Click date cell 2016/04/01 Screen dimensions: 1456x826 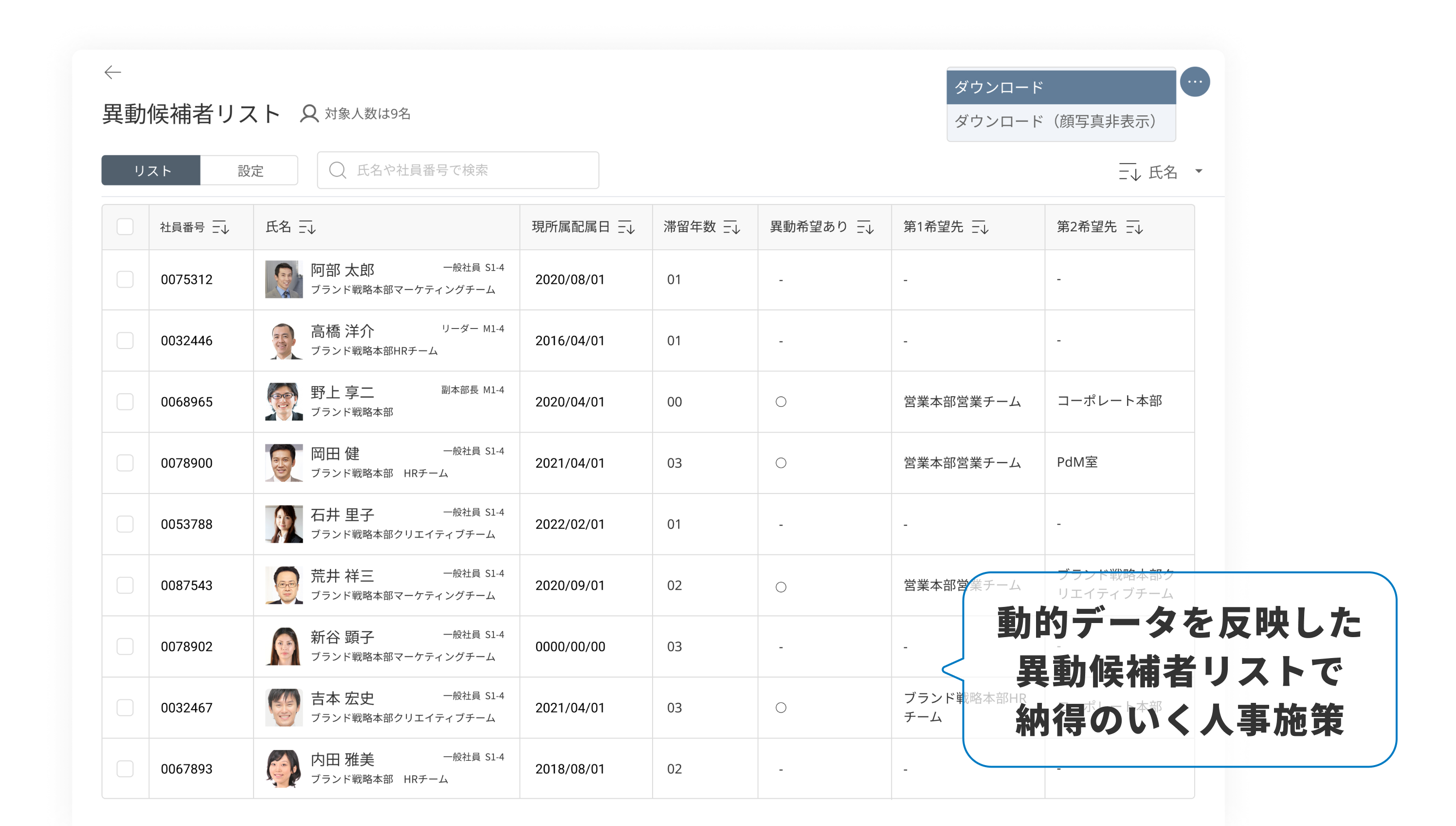pyautogui.click(x=569, y=341)
